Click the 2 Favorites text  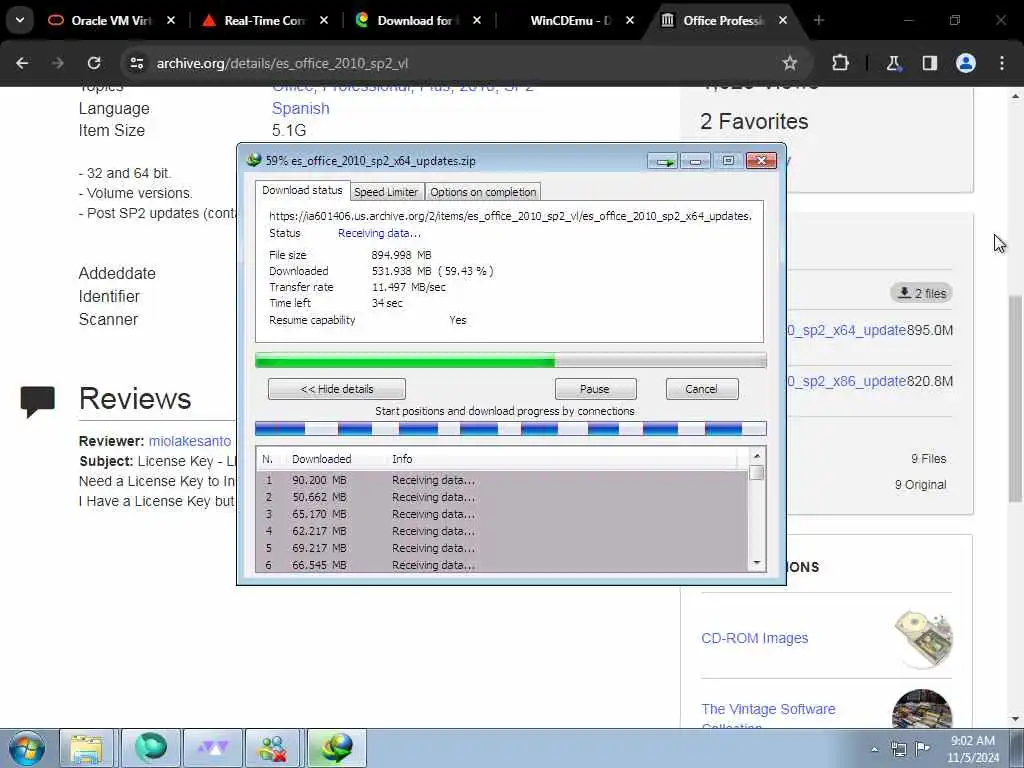754,121
